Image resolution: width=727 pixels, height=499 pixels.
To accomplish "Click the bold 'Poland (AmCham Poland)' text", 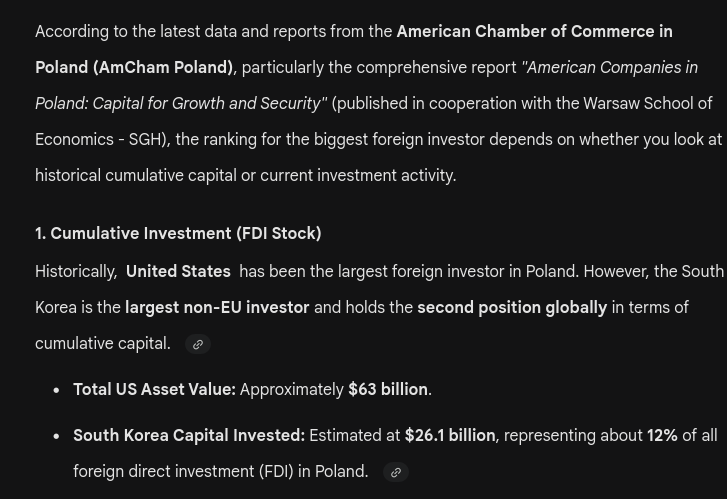I will [134, 67].
